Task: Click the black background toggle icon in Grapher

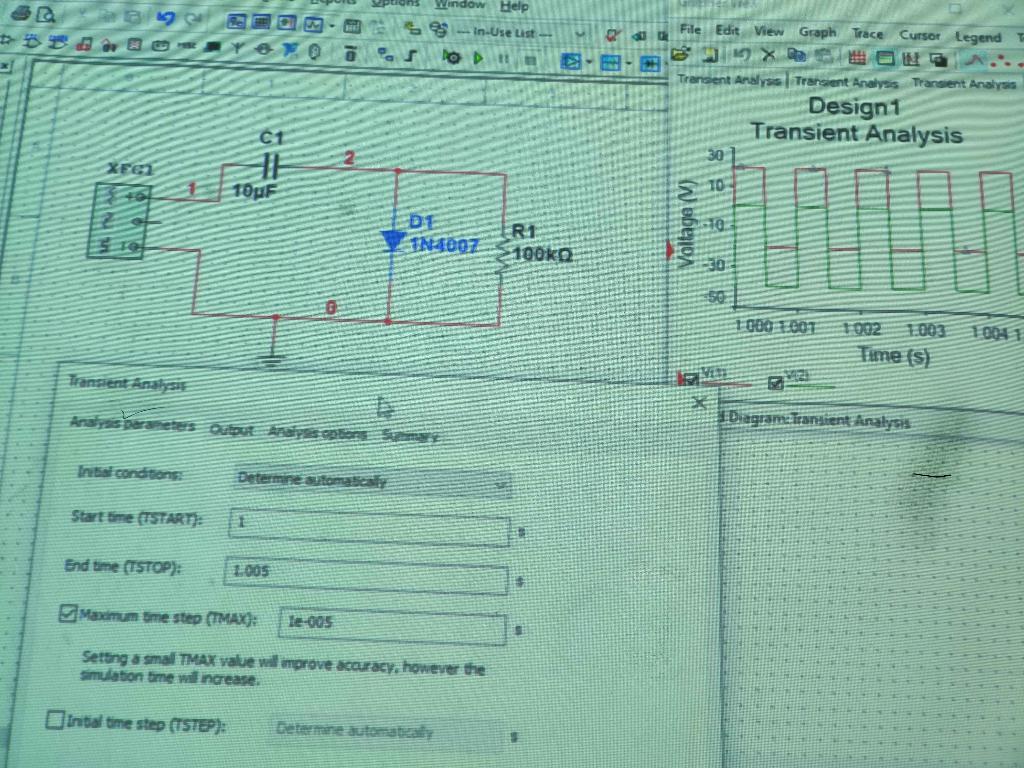Action: tap(938, 60)
